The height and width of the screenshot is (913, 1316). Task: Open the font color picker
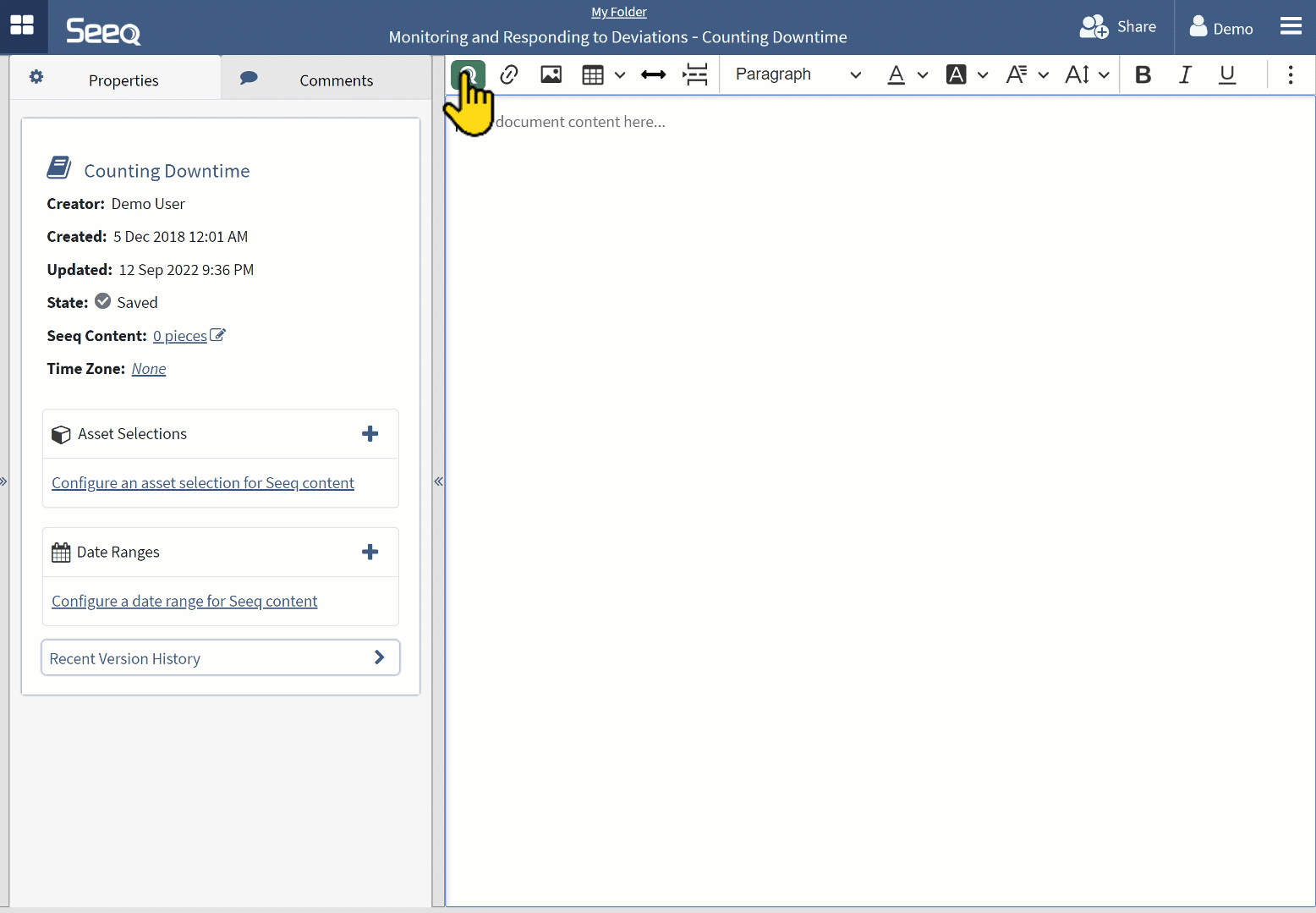tap(897, 74)
